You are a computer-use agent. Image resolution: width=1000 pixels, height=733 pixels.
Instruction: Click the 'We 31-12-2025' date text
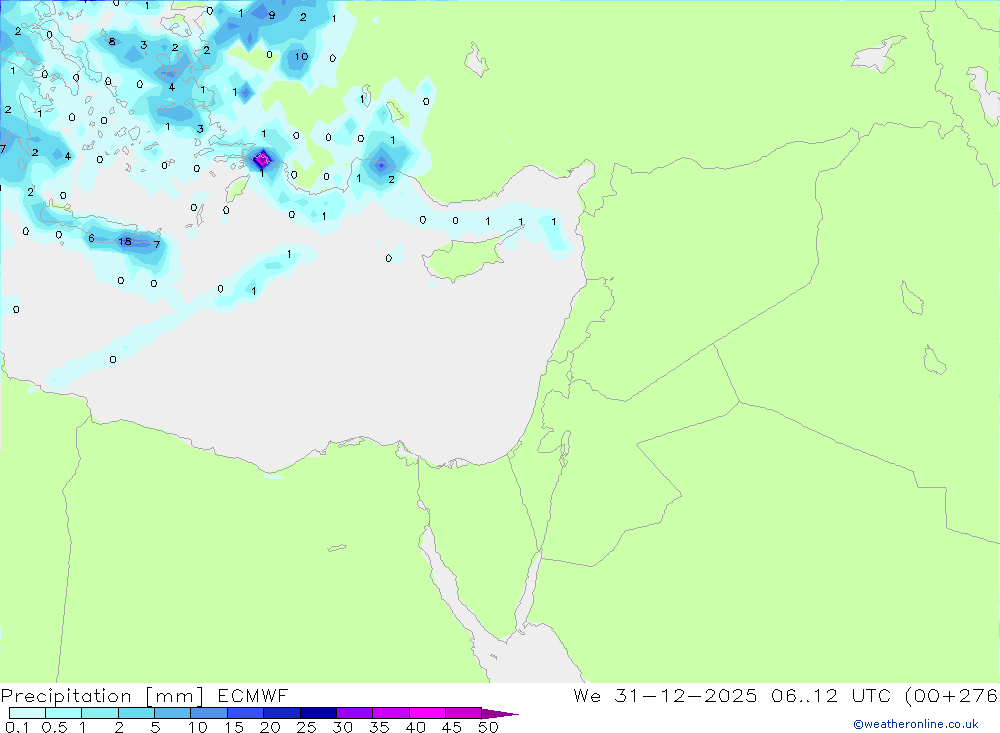665,695
